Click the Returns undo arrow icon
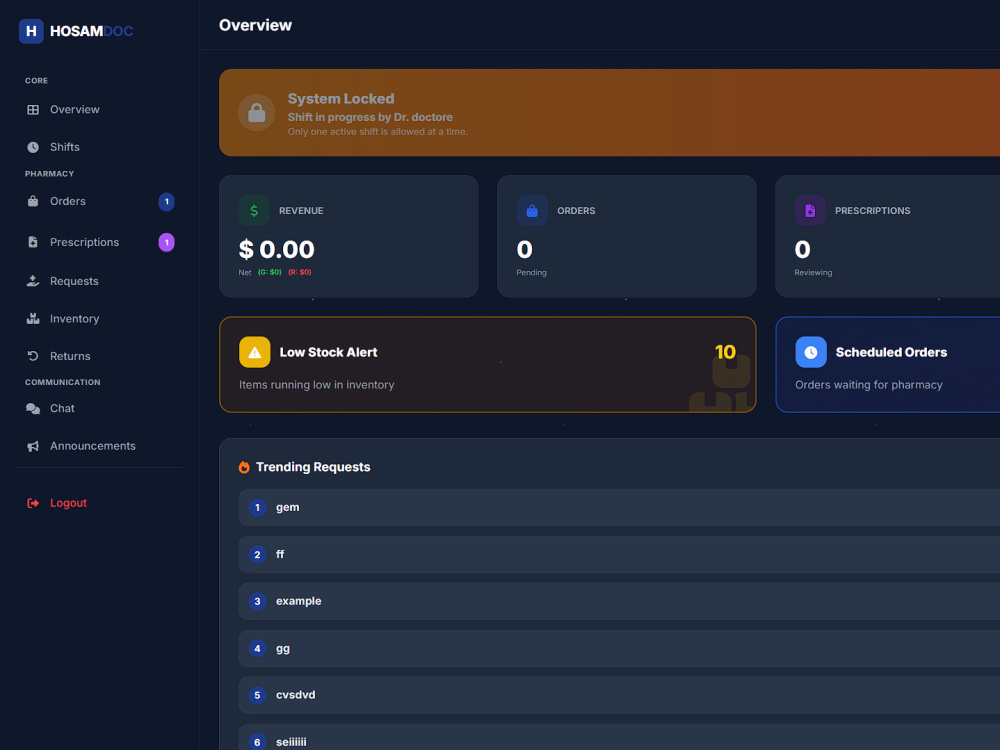This screenshot has height=750, width=1000. pos(33,357)
